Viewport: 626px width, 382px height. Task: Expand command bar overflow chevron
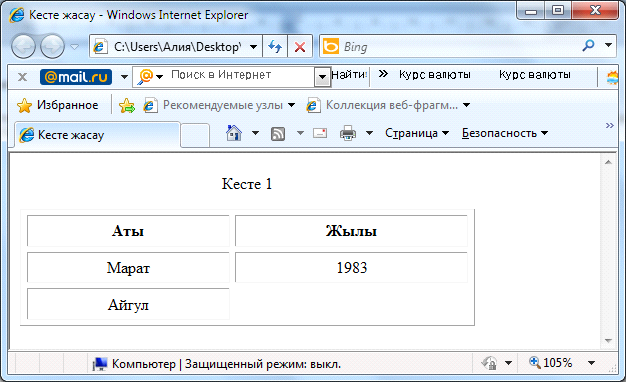[x=609, y=126]
